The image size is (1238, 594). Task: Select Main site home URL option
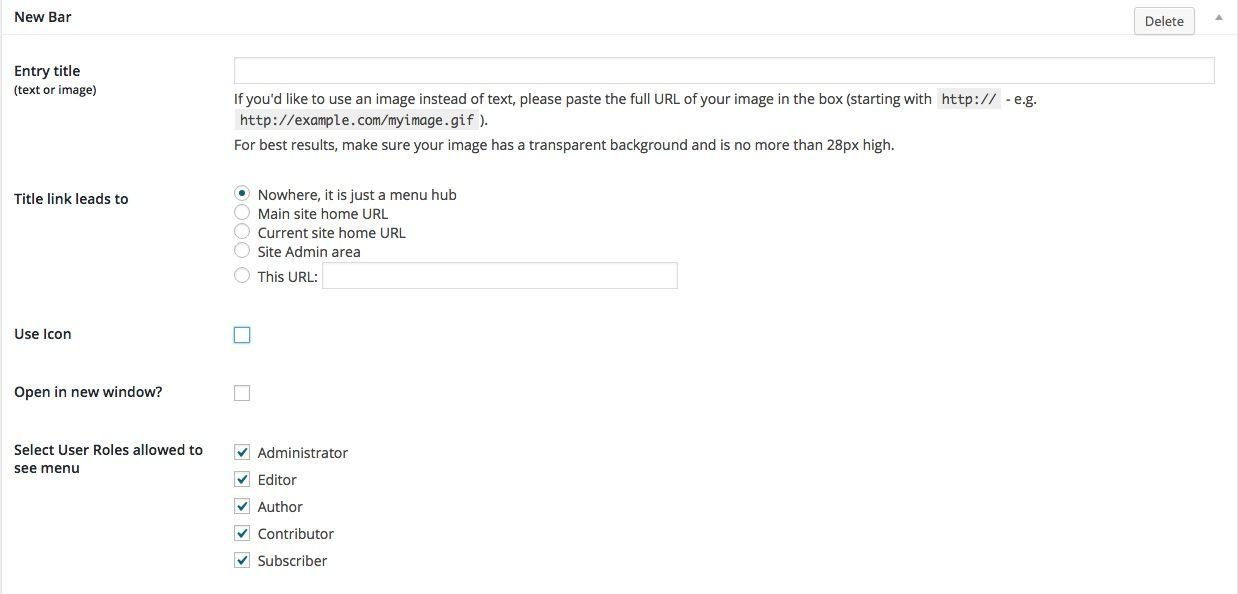coord(242,212)
